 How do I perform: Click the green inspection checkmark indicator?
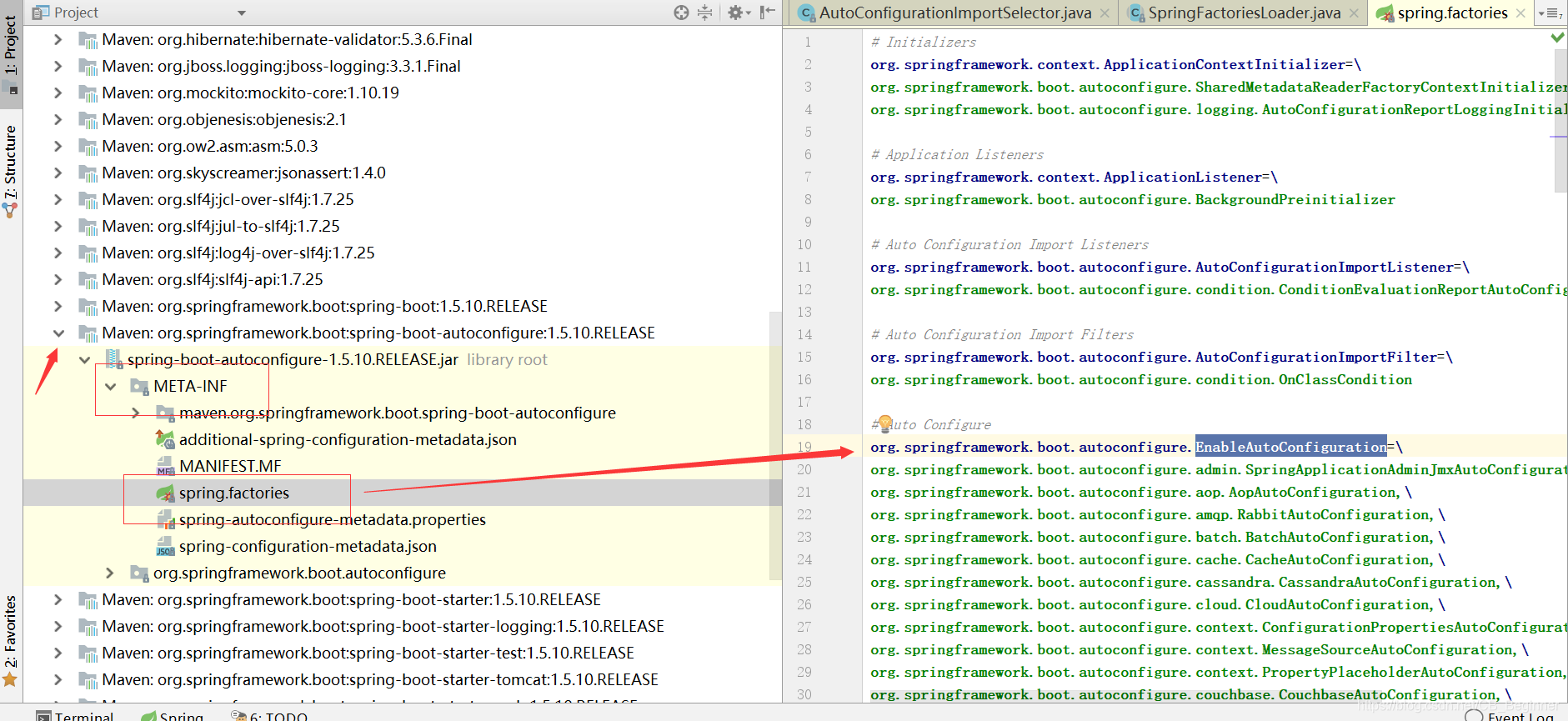[x=1557, y=38]
